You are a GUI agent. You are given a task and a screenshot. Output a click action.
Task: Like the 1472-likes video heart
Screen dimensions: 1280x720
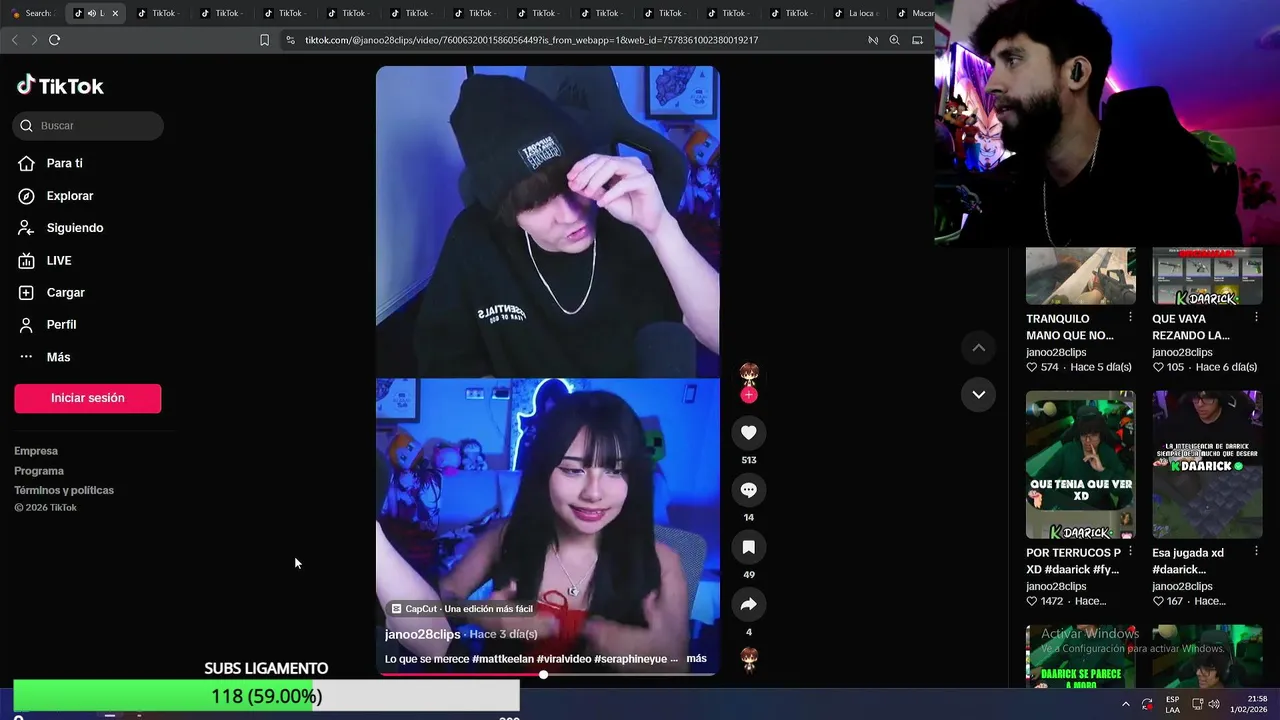coord(1032,601)
